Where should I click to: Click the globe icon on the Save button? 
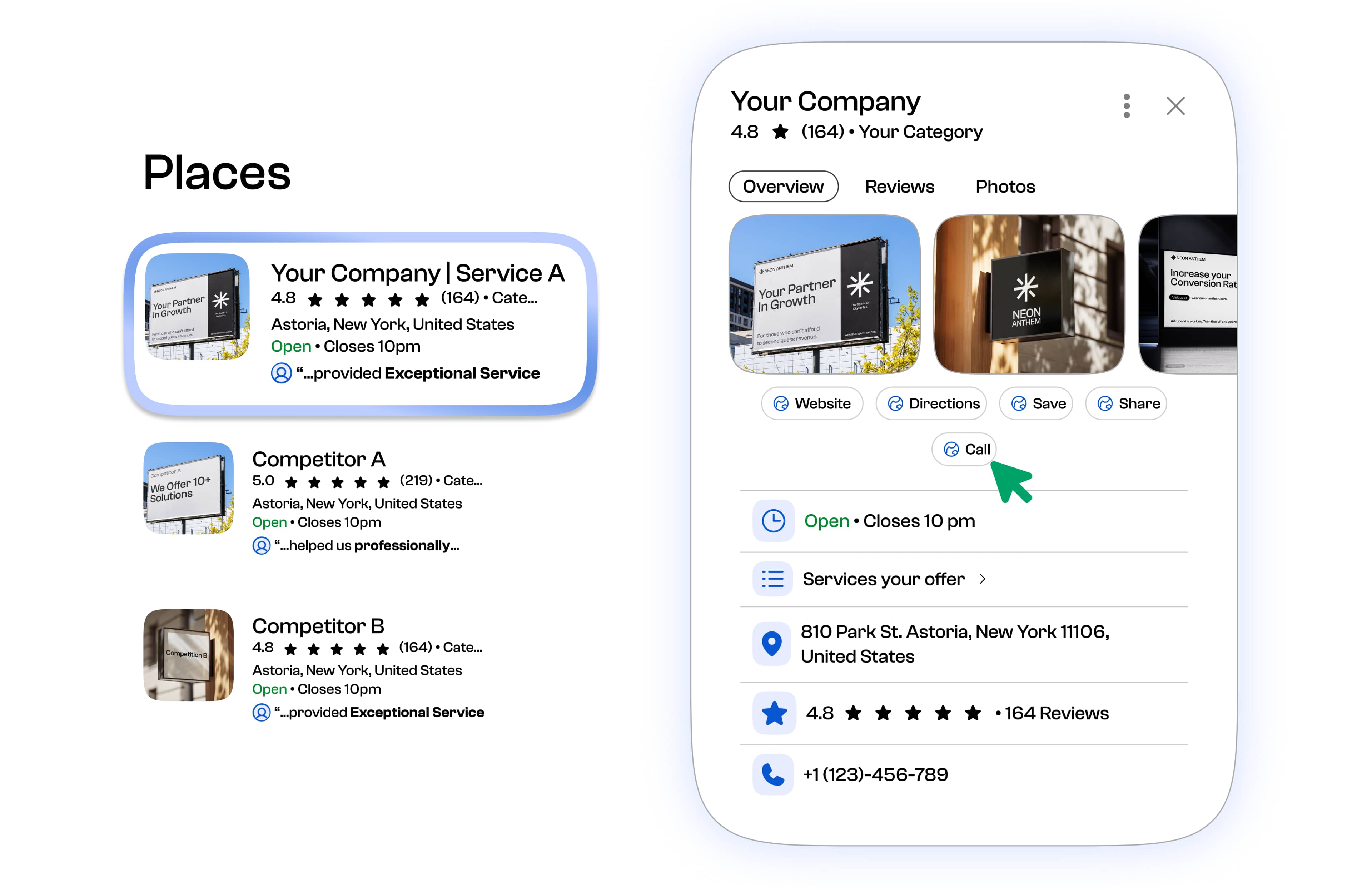[x=1019, y=404]
